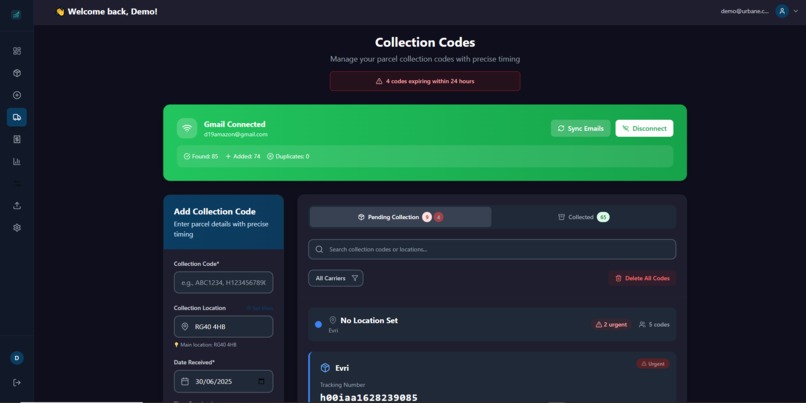Screen dimensions: 806x403
Task: Click the d19amazon@gmail.com address
Action: (235, 135)
